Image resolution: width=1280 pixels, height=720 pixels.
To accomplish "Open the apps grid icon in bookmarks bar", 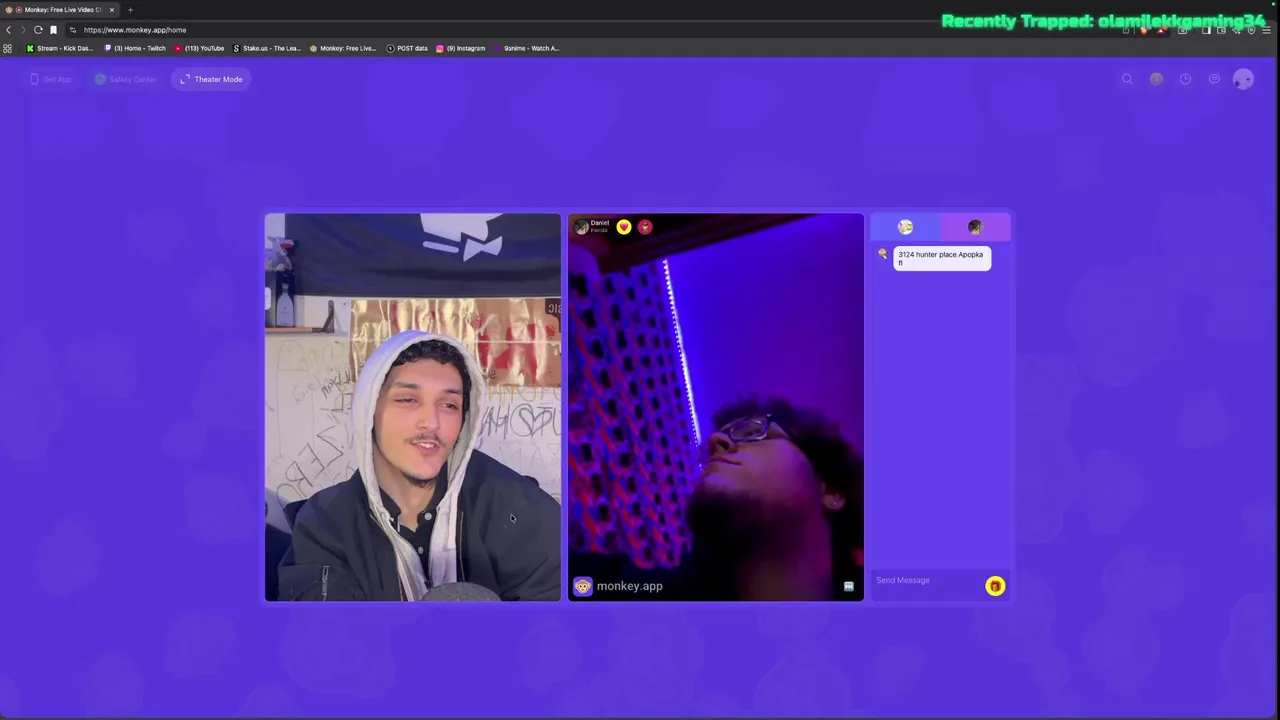I will (8, 48).
